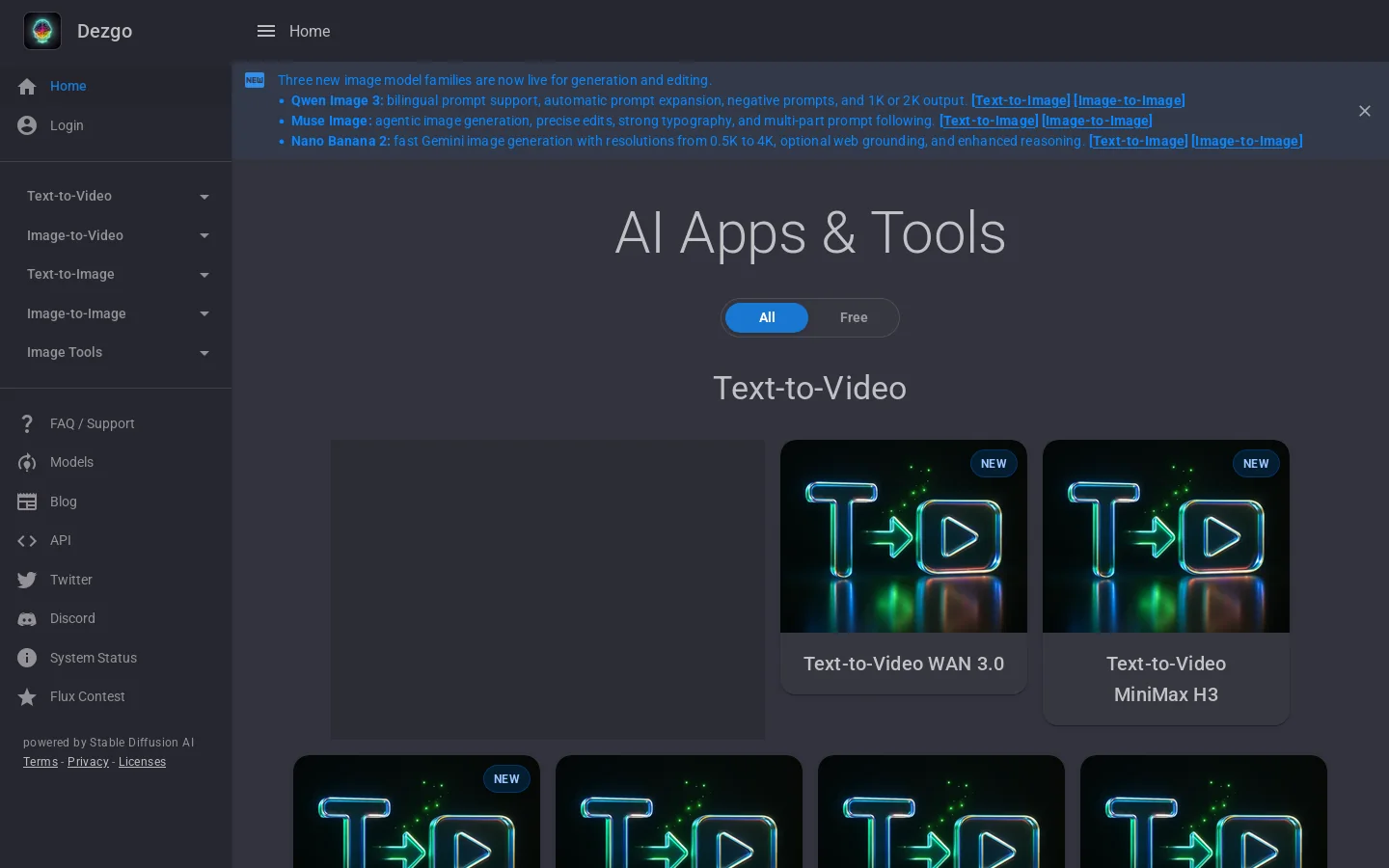Click the Login account icon

click(x=27, y=125)
